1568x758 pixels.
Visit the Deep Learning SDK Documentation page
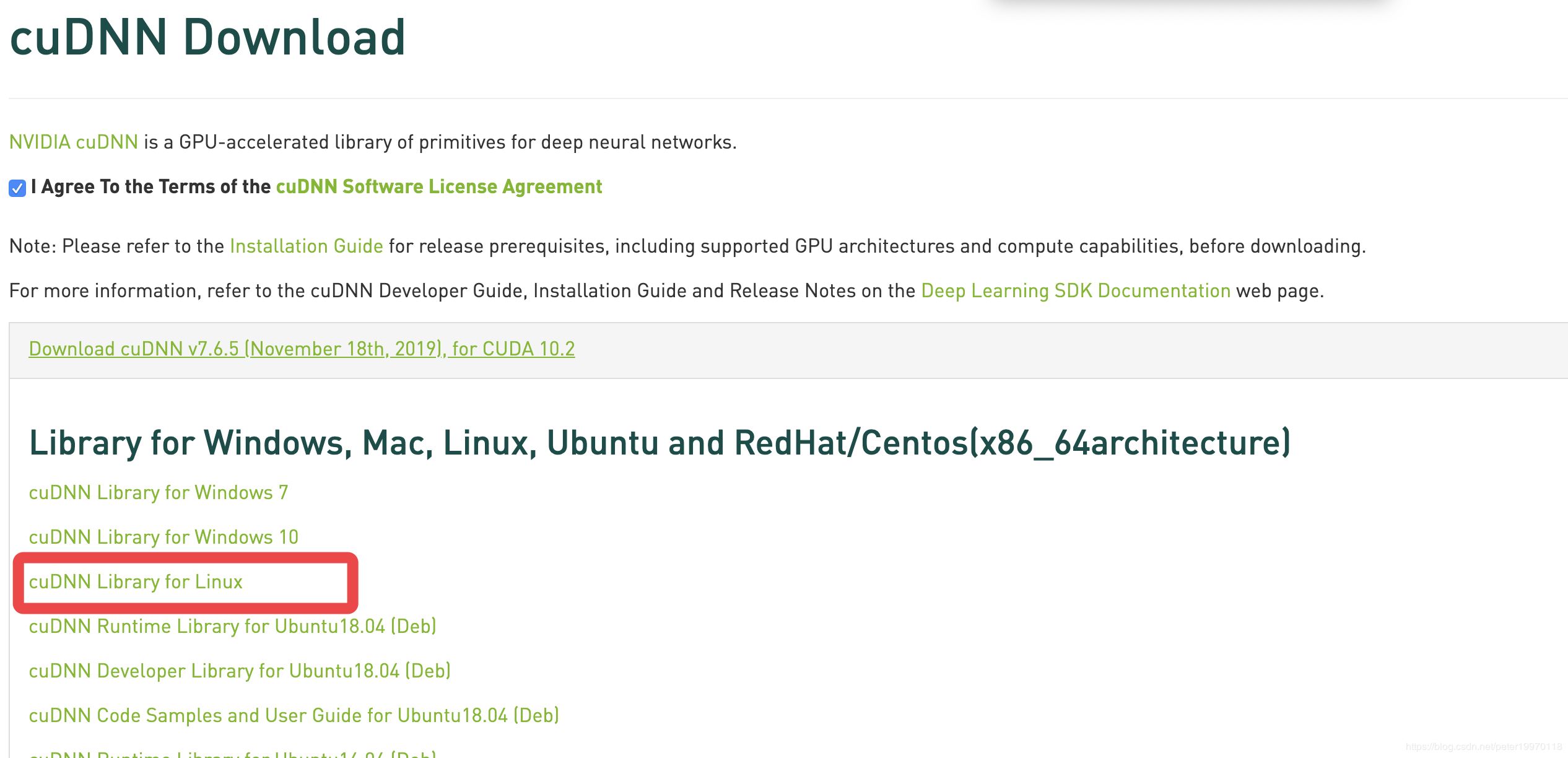[x=1075, y=291]
